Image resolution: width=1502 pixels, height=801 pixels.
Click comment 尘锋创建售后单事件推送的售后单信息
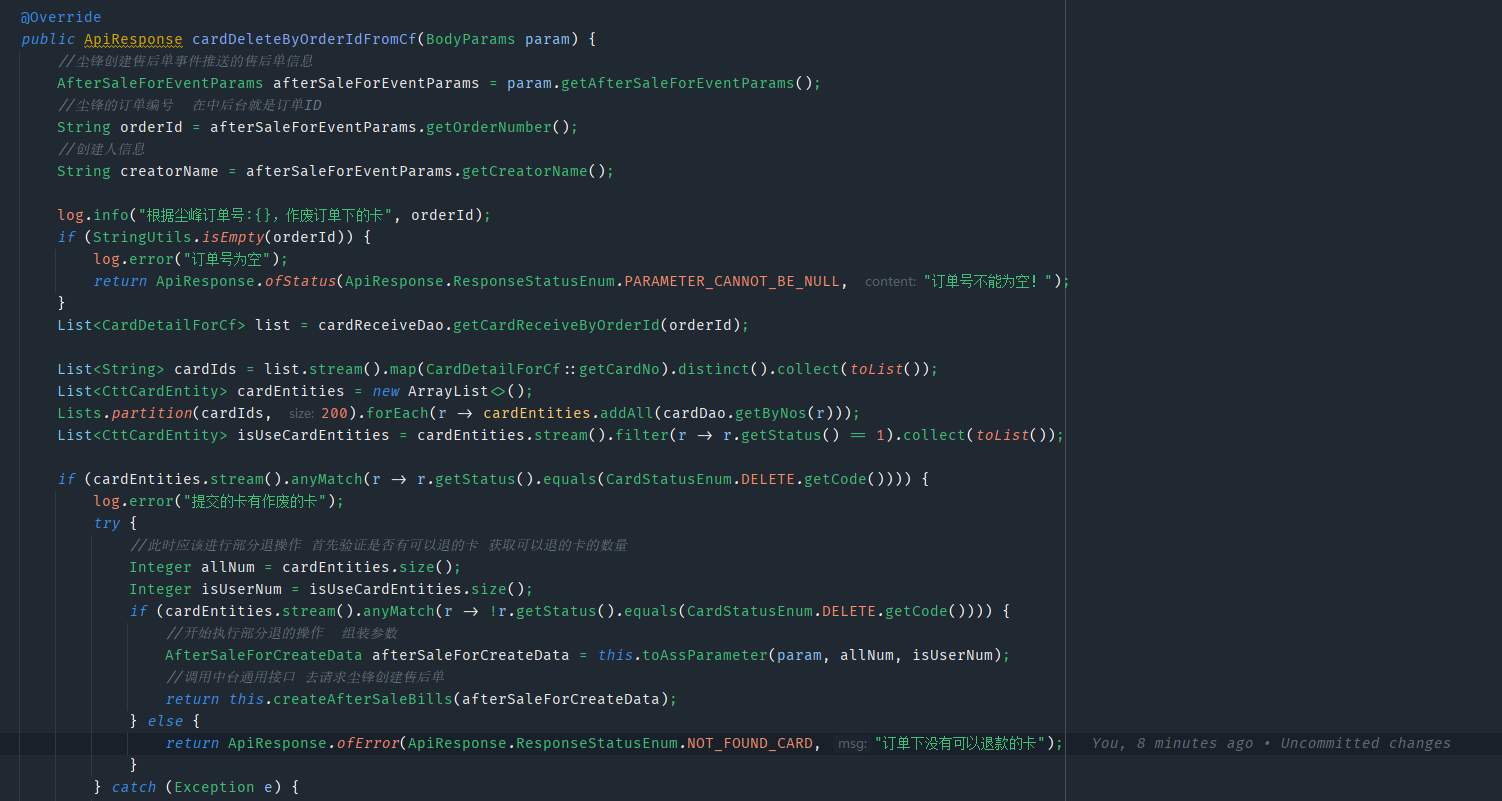click(185, 61)
